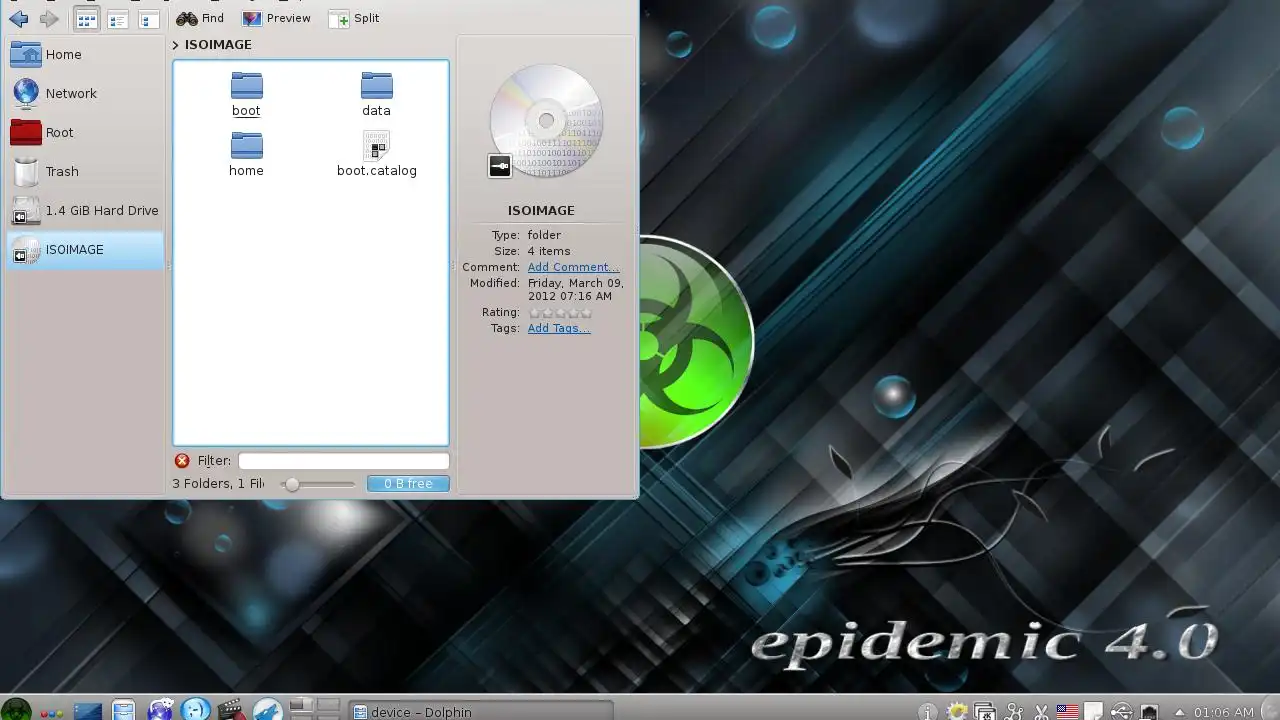Open the network connection tray icon

tap(1148, 712)
